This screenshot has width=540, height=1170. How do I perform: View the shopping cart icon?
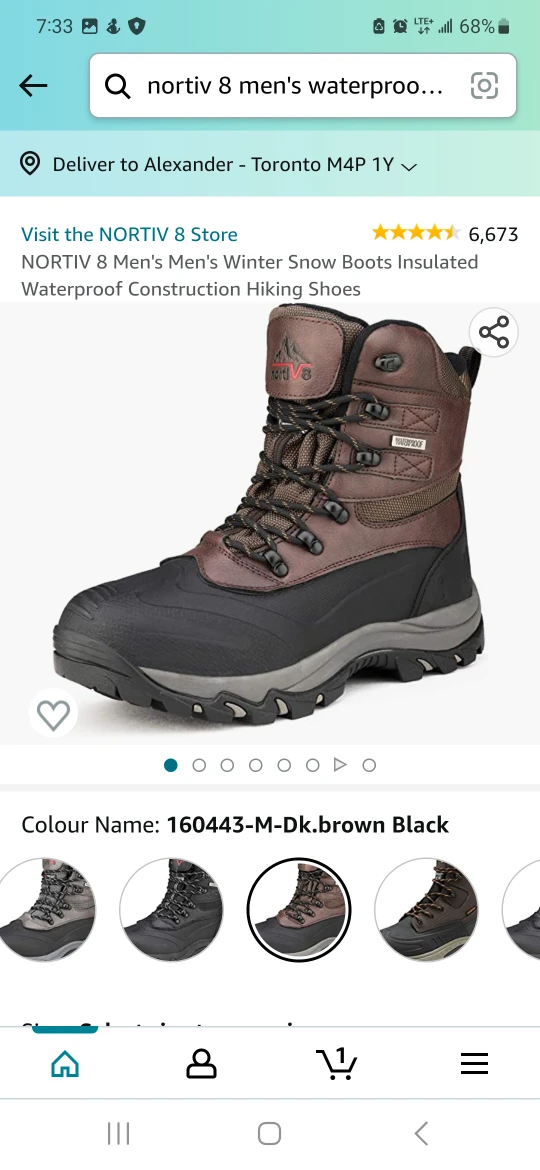pyautogui.click(x=336, y=1063)
